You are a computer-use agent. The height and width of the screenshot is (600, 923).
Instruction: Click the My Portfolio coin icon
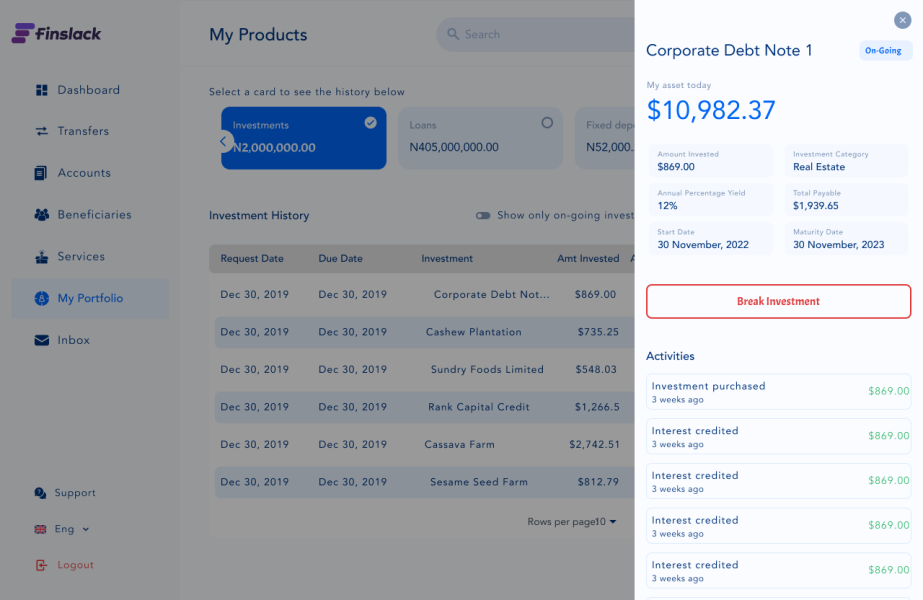[41, 298]
